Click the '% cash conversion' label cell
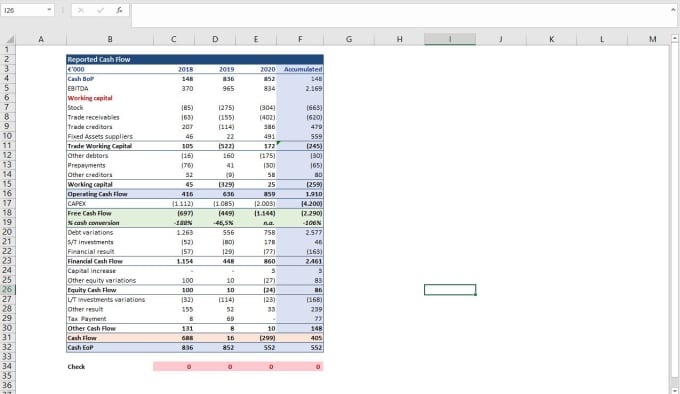The image size is (680, 394). click(x=110, y=223)
